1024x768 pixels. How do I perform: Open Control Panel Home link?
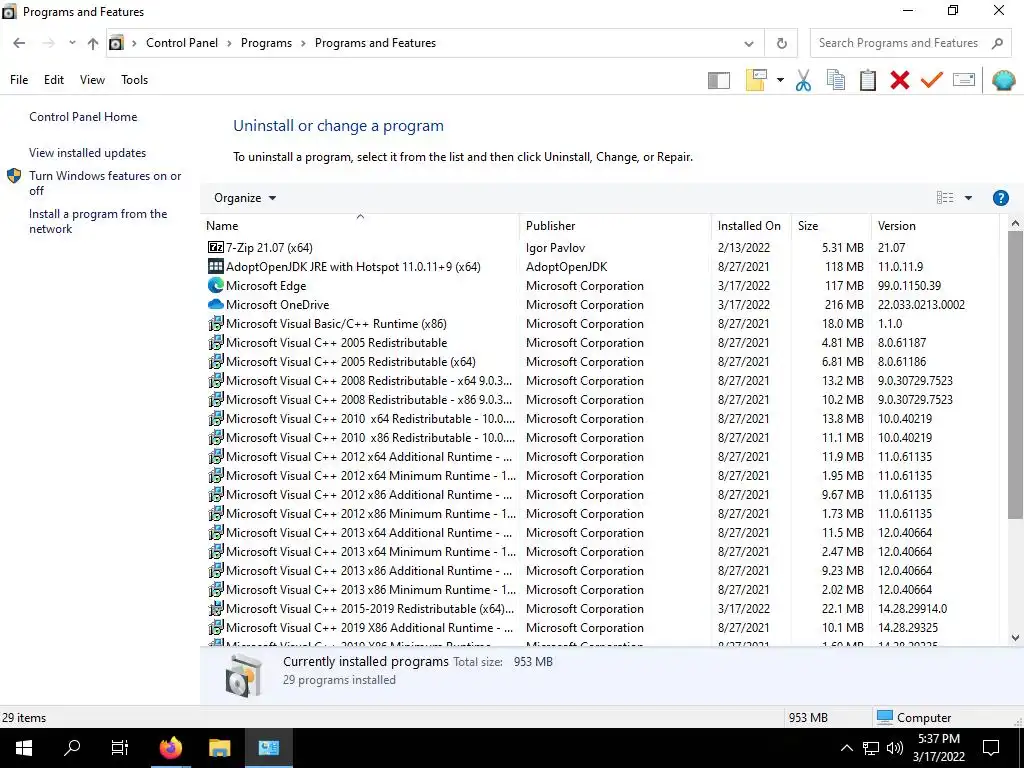point(83,117)
